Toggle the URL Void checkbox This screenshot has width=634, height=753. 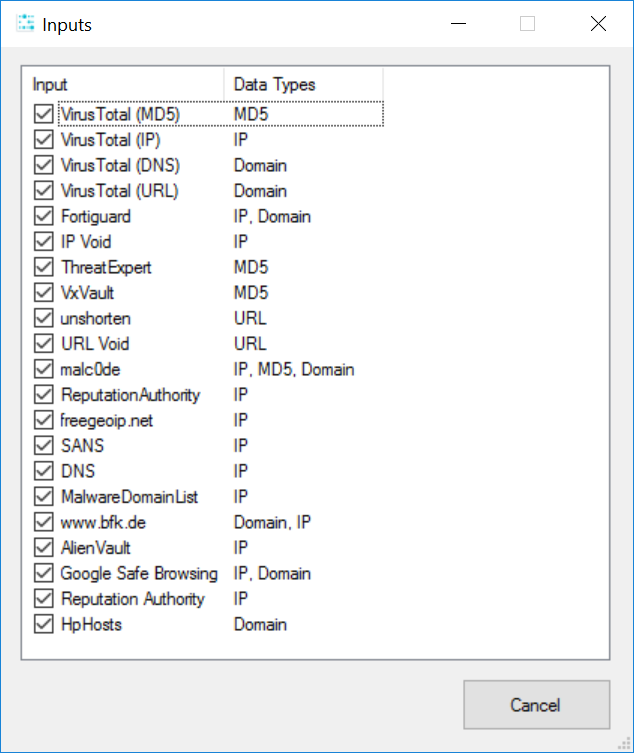point(44,343)
